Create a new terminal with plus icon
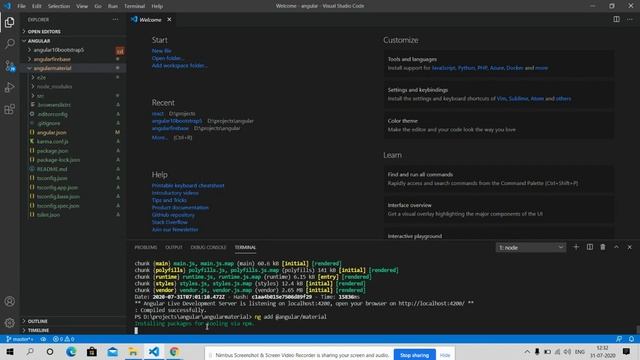 (576, 247)
